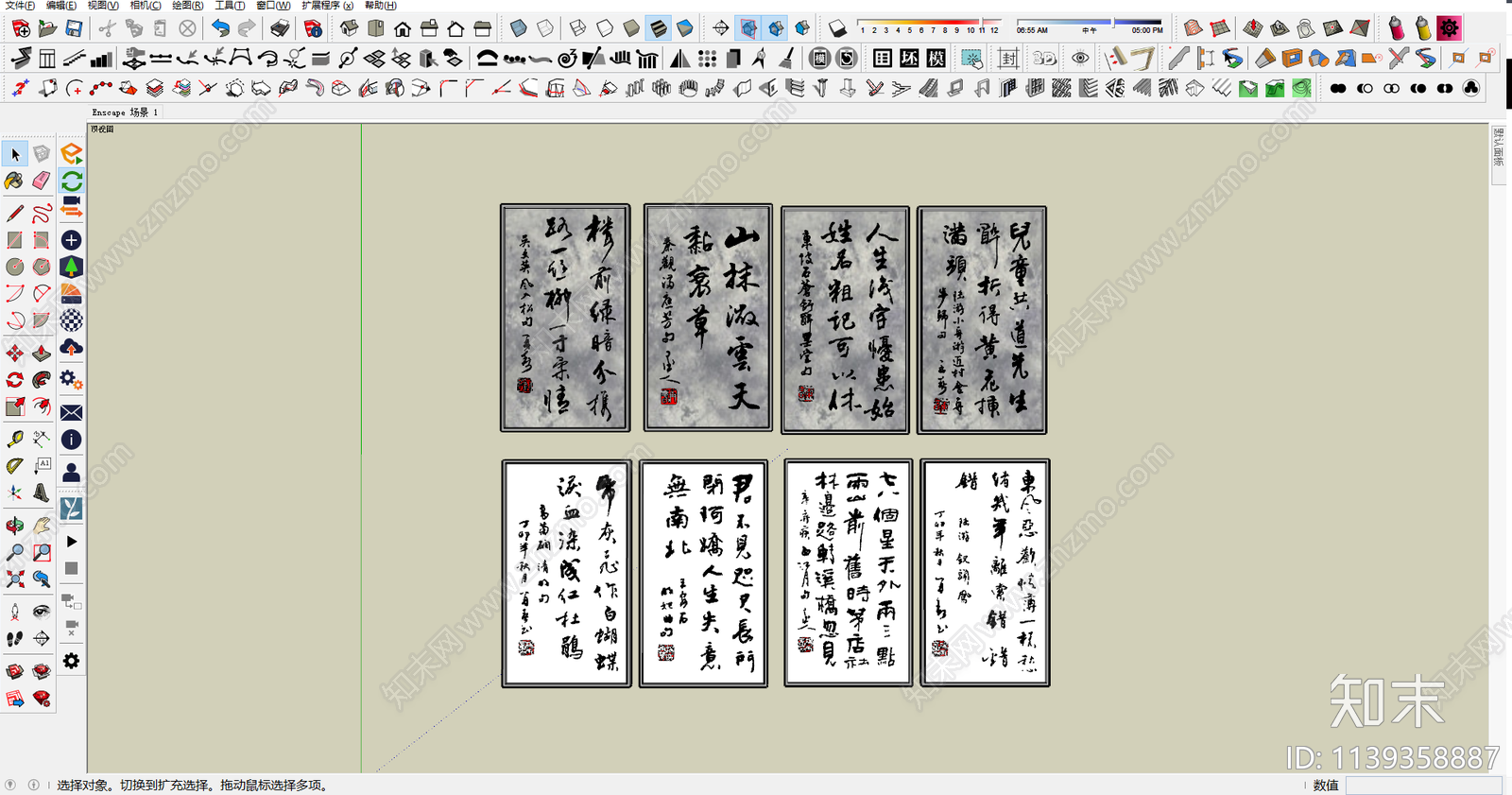Toggle shadows on or off
1512x795 pixels.
point(837,28)
